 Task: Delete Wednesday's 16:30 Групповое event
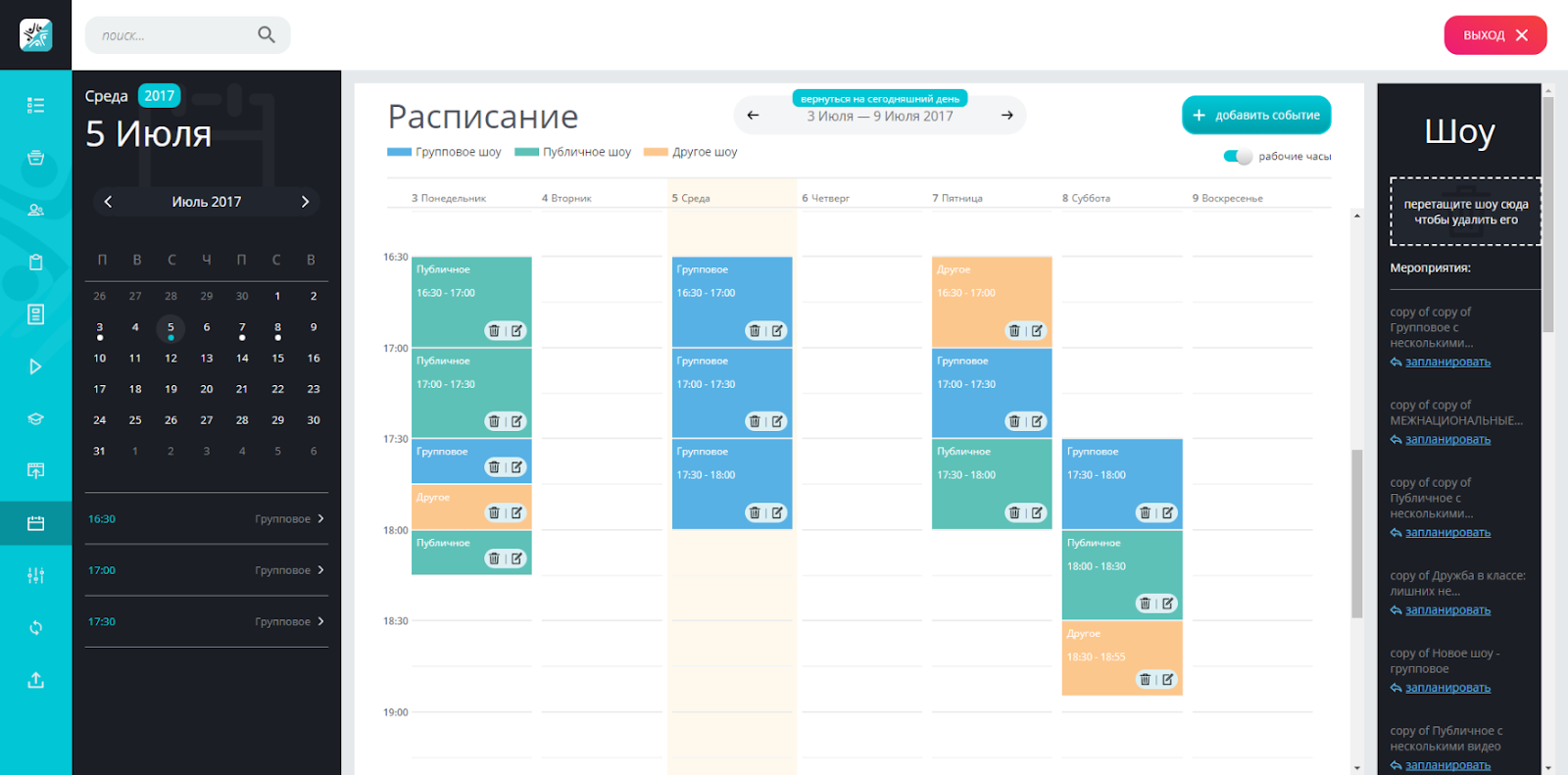(755, 331)
